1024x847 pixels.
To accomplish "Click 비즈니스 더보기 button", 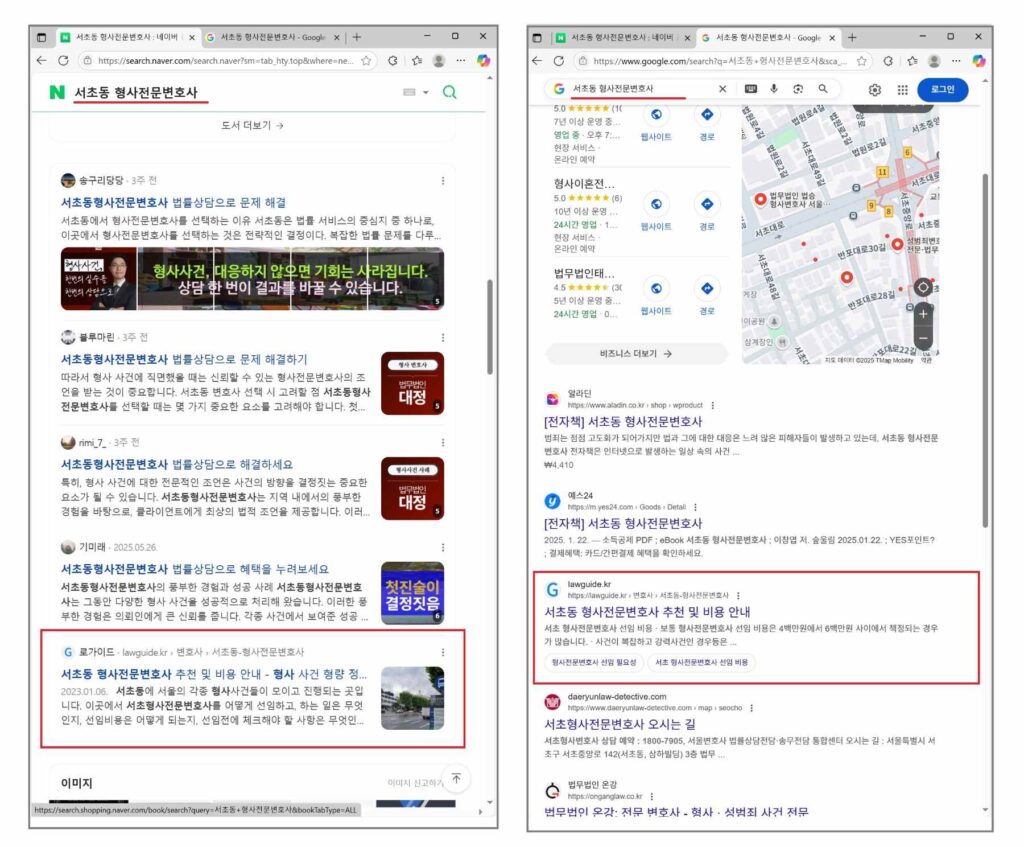I will point(636,353).
